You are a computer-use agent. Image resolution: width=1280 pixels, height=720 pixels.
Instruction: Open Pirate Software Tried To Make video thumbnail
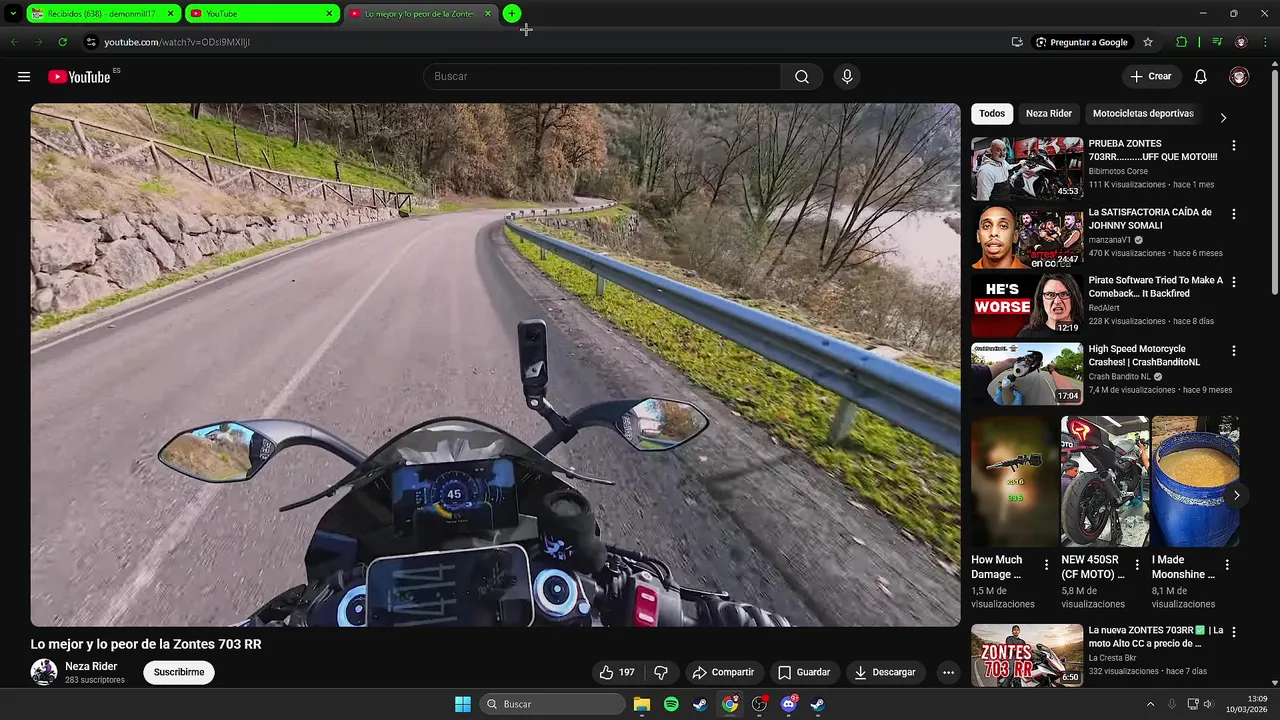[x=1027, y=306]
